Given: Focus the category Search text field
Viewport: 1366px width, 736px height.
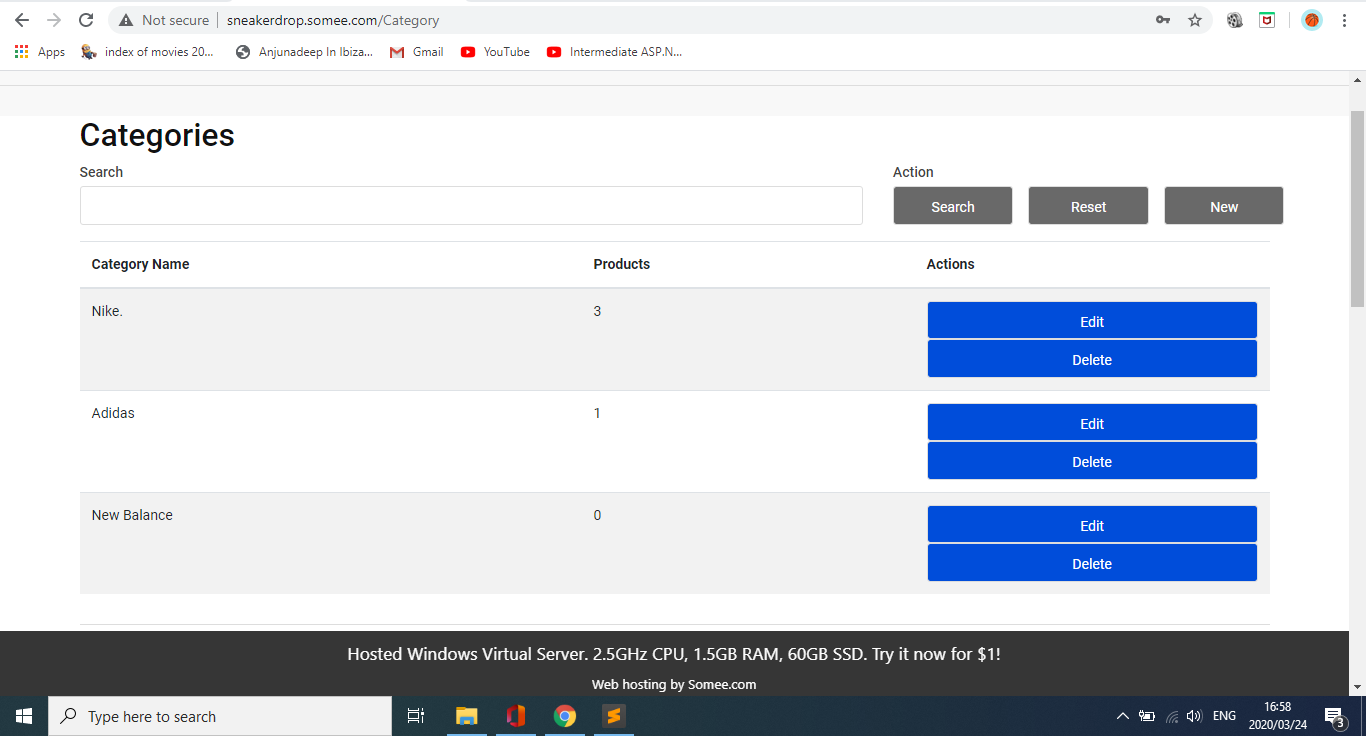Looking at the screenshot, I should [x=470, y=205].
